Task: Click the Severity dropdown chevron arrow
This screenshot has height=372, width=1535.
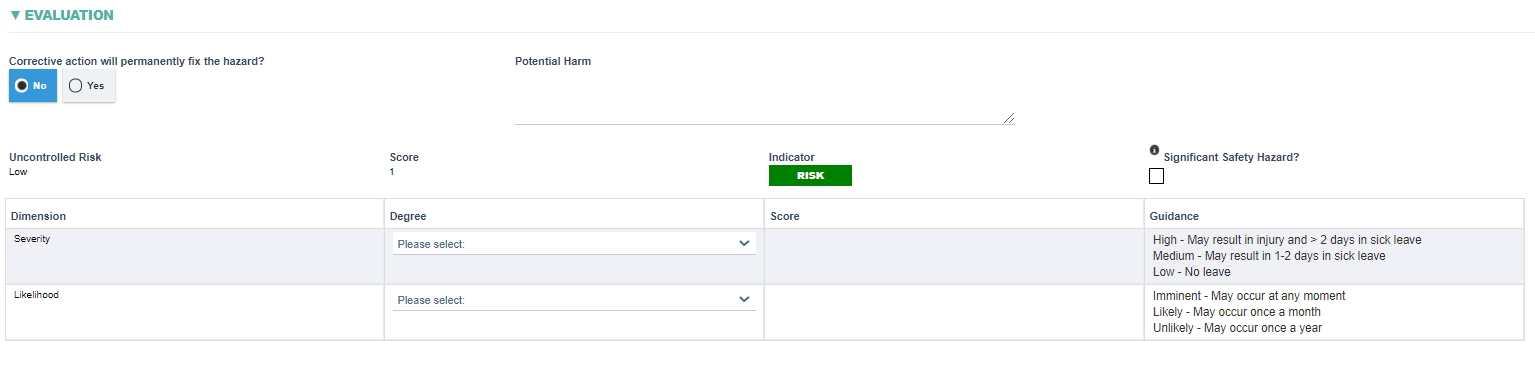Action: (x=743, y=243)
